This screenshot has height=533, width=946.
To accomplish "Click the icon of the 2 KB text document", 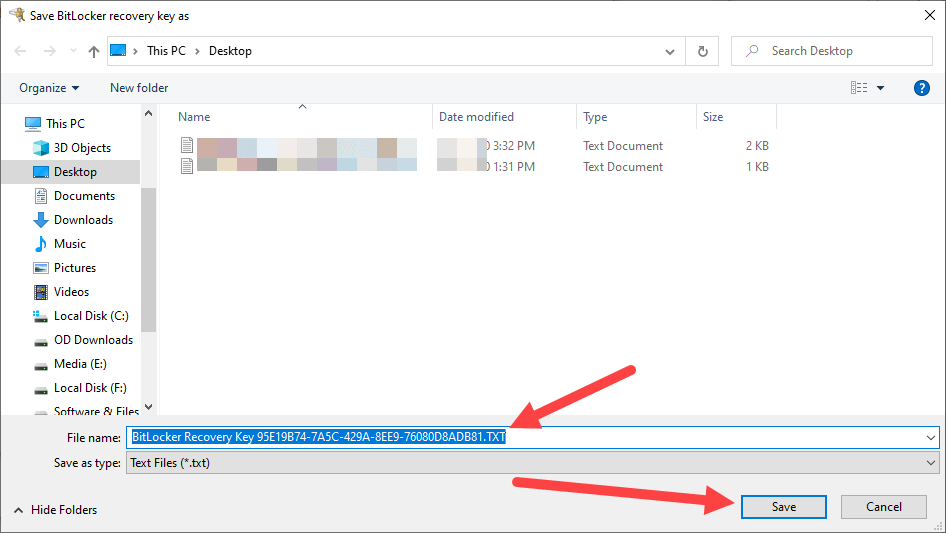I will 187,145.
